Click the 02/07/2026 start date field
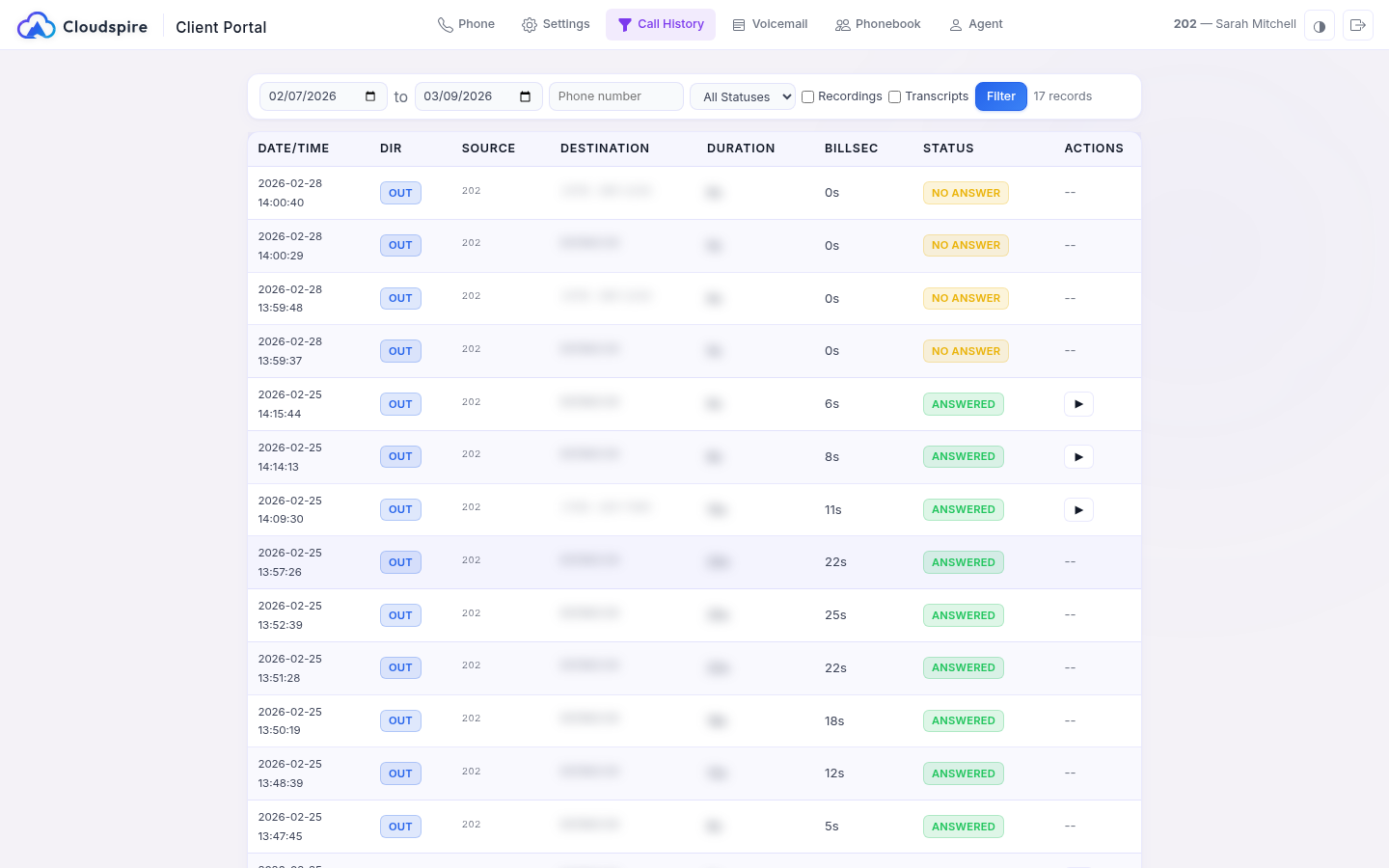This screenshot has width=1389, height=868. pos(309,96)
